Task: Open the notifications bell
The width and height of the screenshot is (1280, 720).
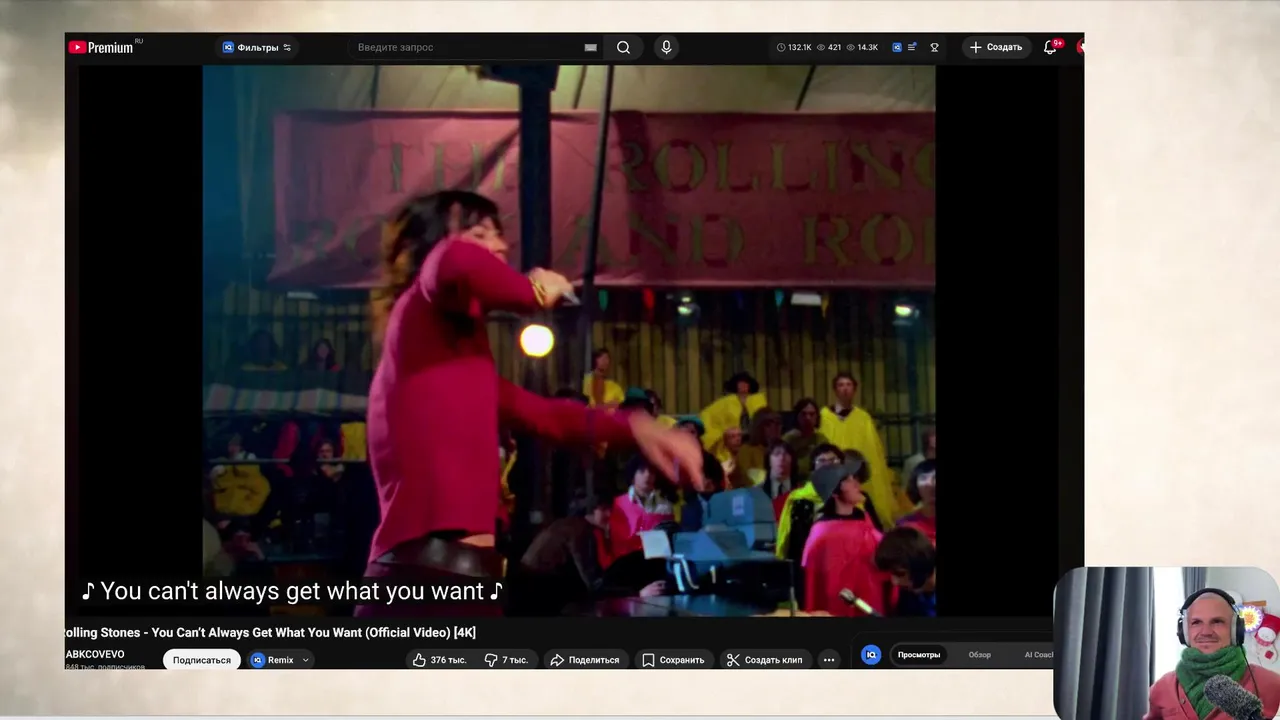Action: click(1050, 47)
